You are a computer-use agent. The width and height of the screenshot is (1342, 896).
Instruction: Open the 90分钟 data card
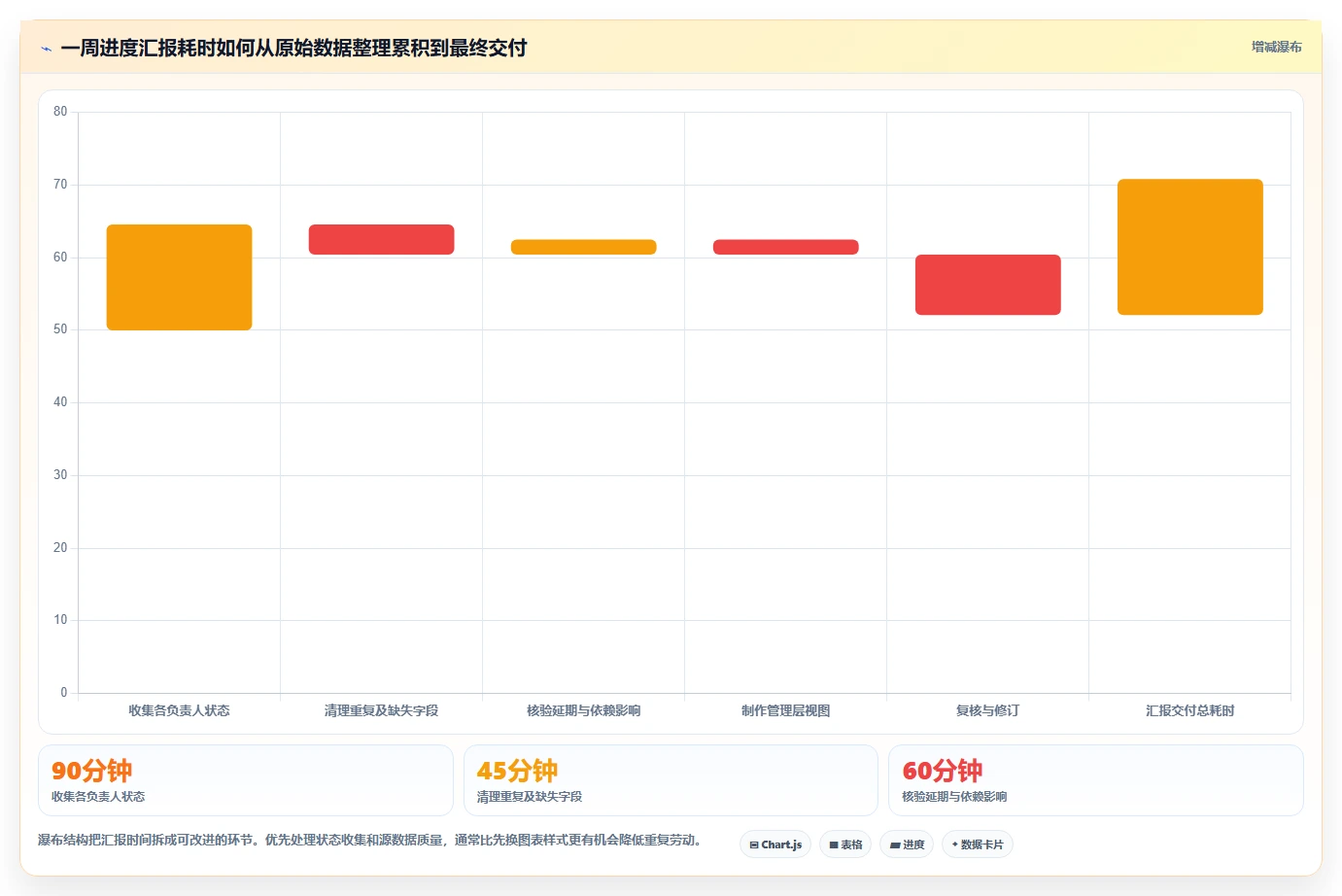point(246,780)
